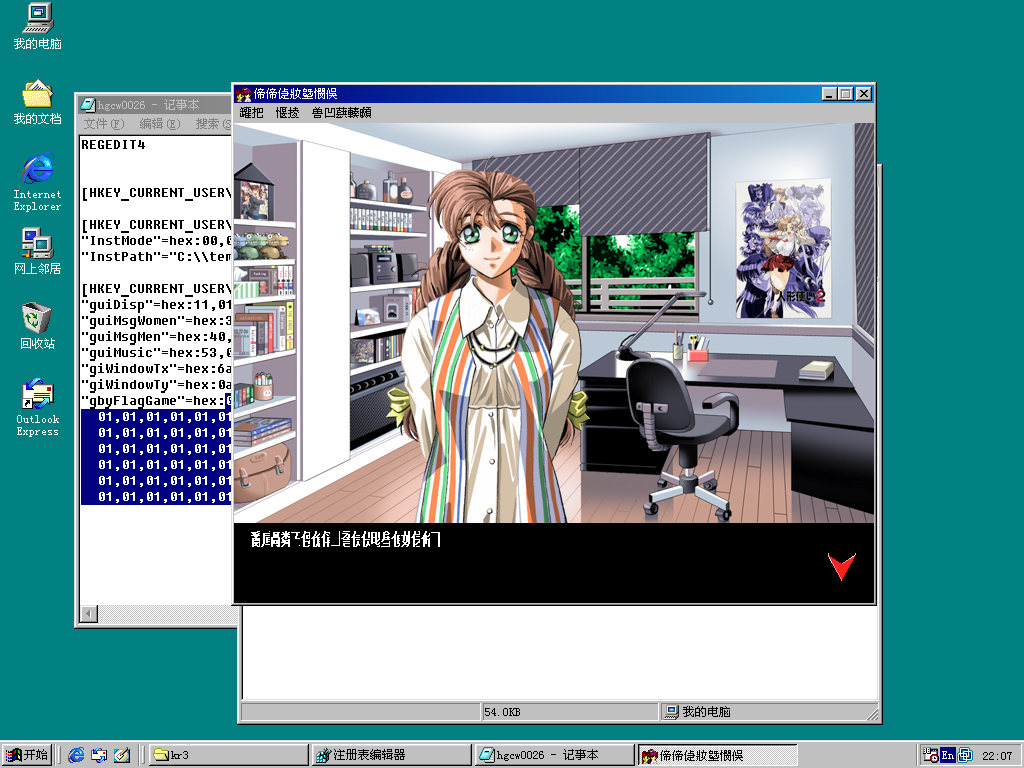The width and height of the screenshot is (1024, 768).
Task: Click the red arrow to advance the dialogue
Action: (x=841, y=566)
